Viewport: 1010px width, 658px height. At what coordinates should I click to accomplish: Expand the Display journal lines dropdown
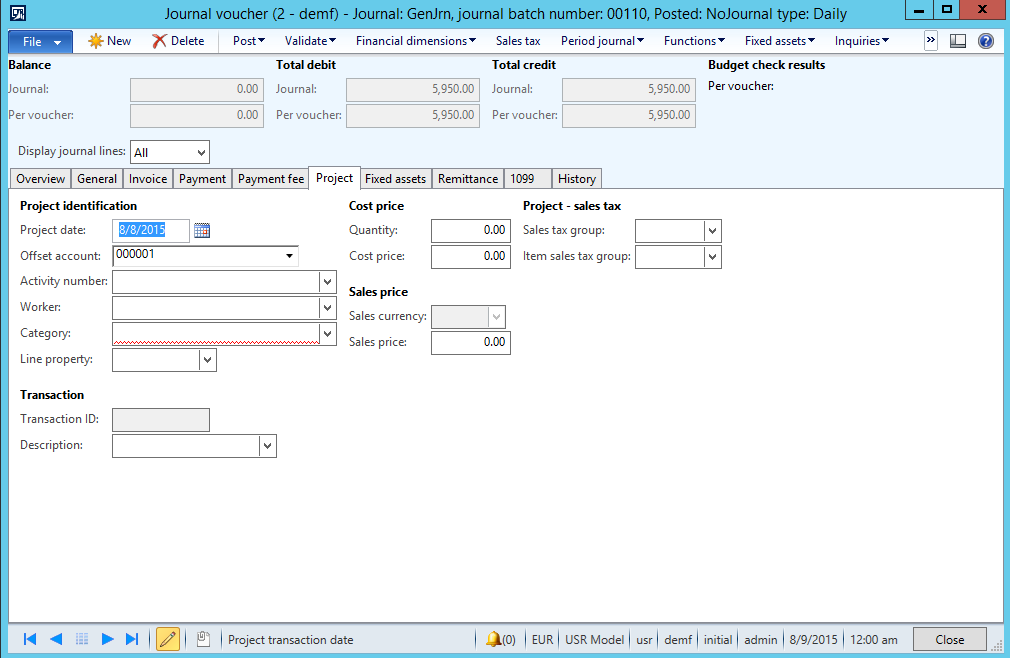point(202,152)
